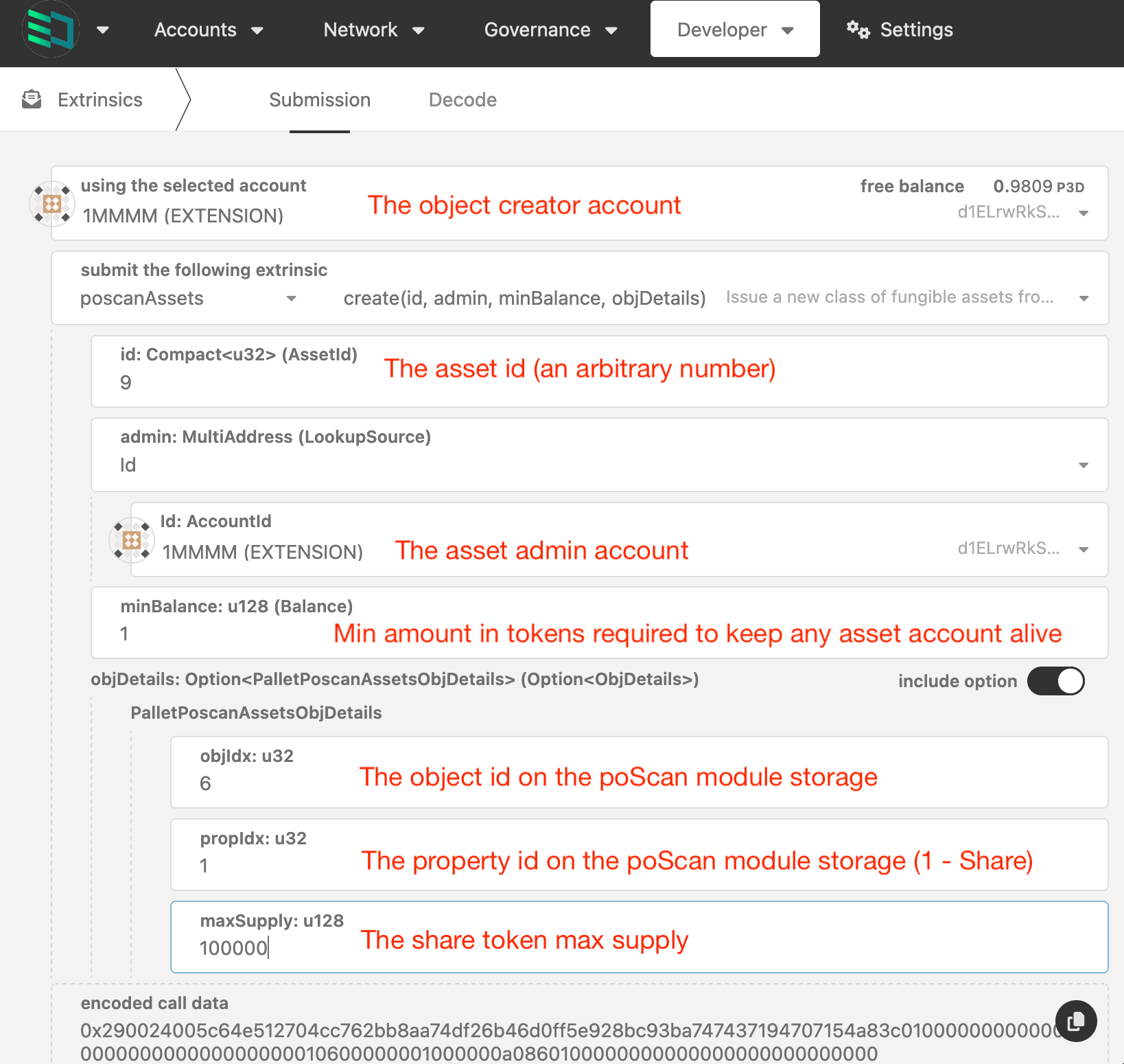
Task: Click the admin AccountId identicon
Action: [x=132, y=540]
